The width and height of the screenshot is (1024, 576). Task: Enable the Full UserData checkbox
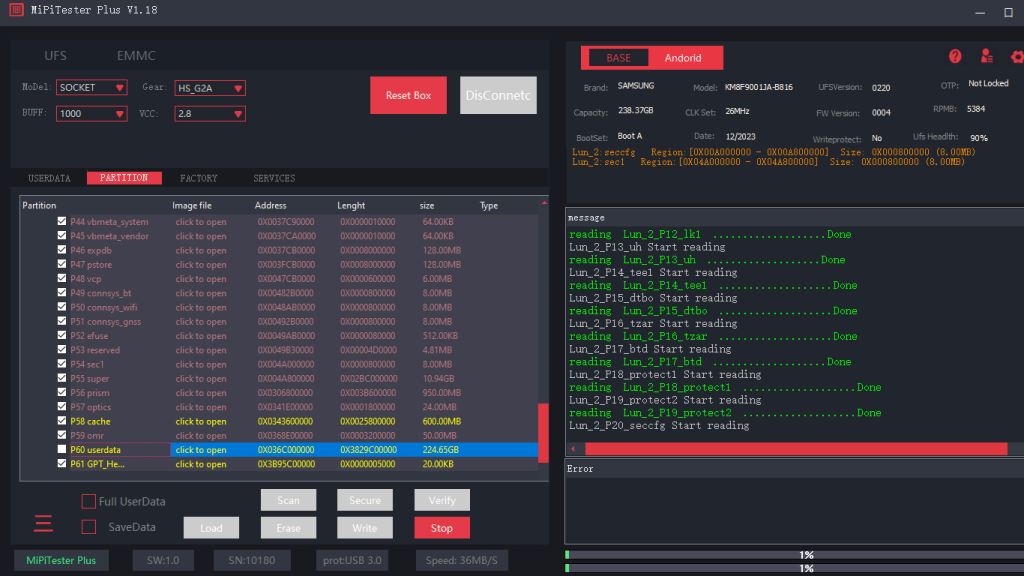tap(88, 501)
